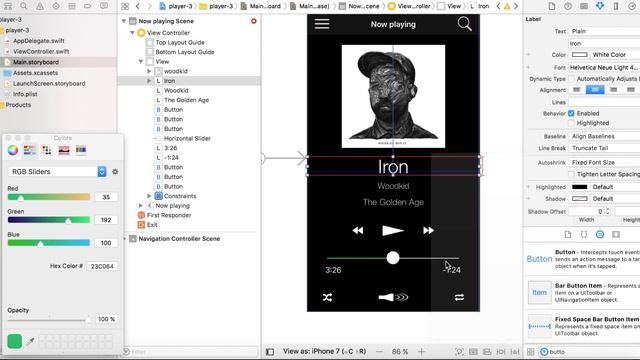Click the Shadow Offset width stepper

(x=608, y=211)
